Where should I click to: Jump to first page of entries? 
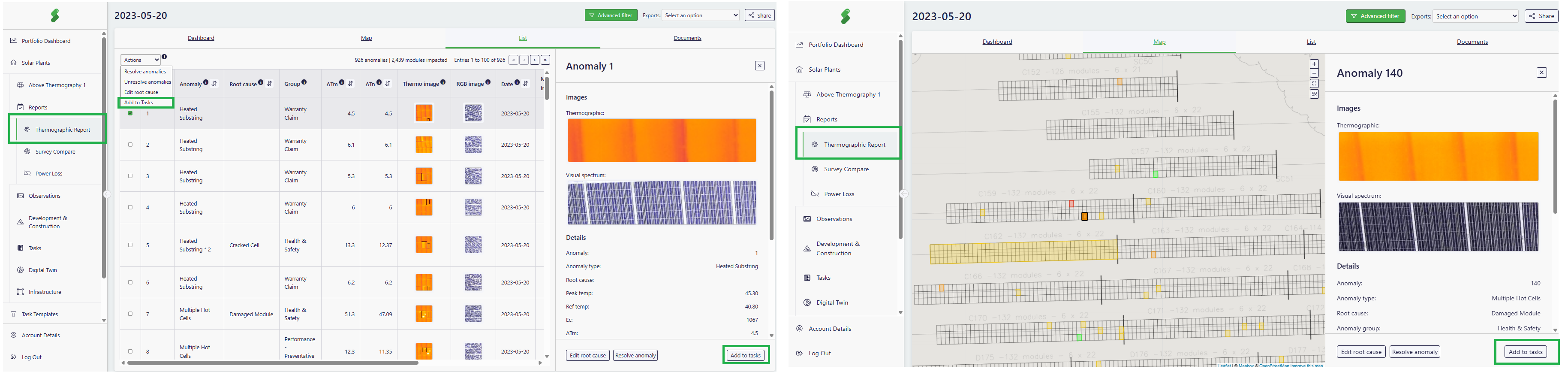point(513,60)
